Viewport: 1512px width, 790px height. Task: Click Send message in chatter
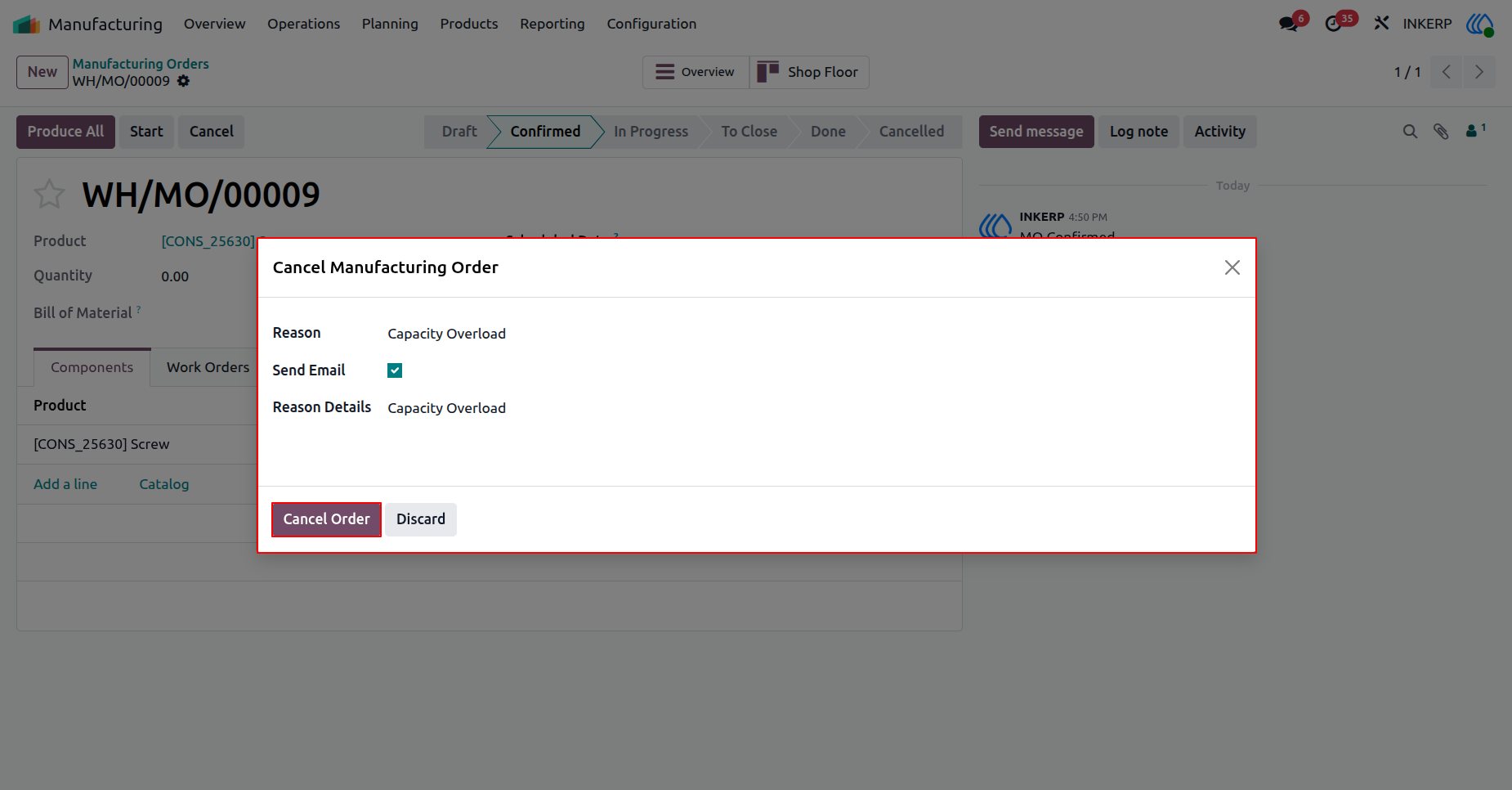click(x=1036, y=132)
